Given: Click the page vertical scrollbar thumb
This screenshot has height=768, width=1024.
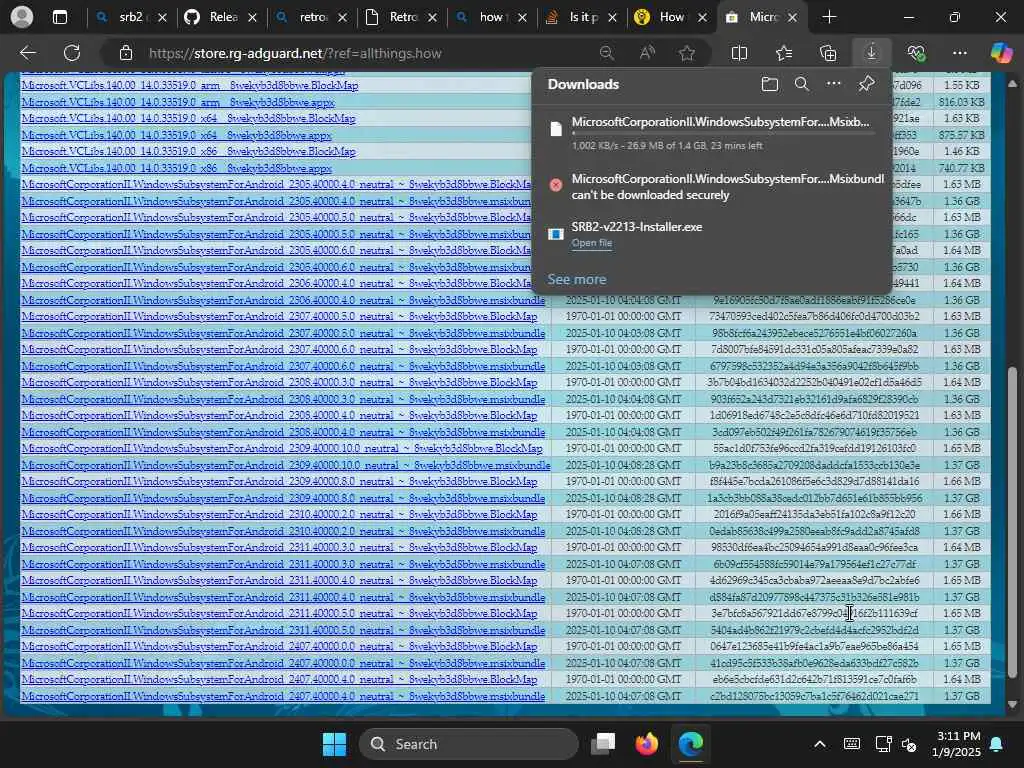Looking at the screenshot, I should pos(1012,522).
